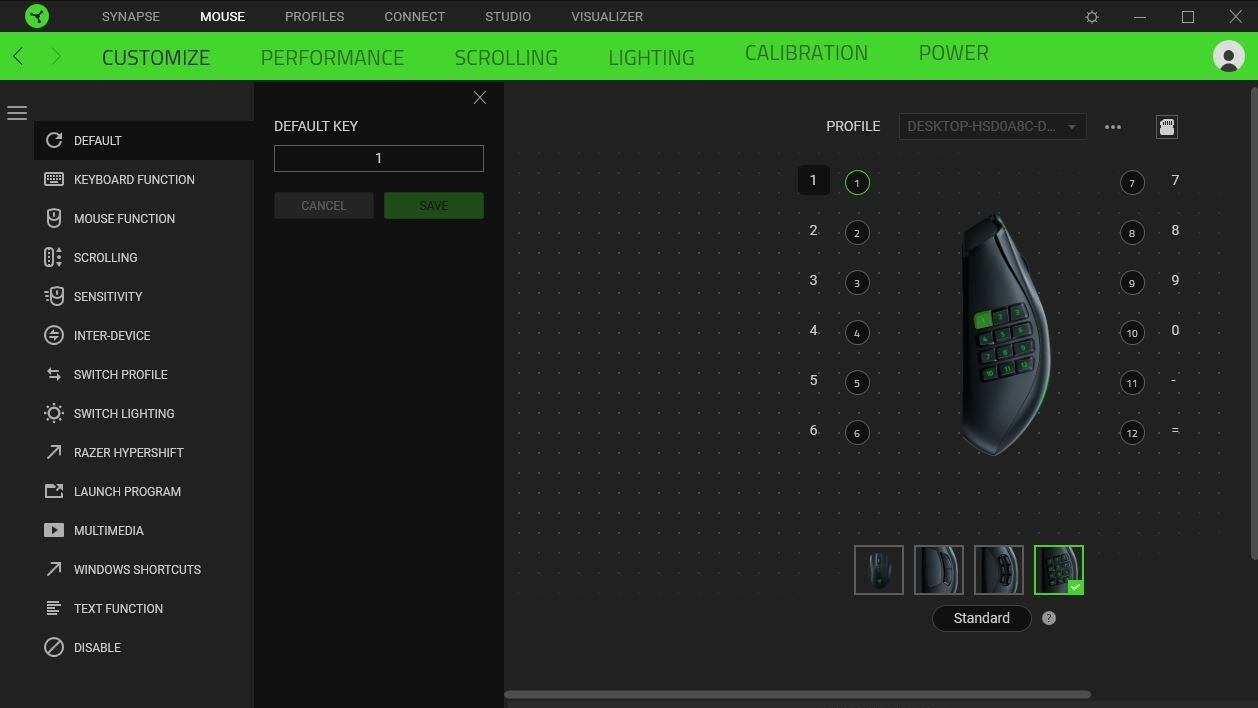Open the profile options ellipsis menu
The height and width of the screenshot is (708, 1258).
[x=1112, y=126]
